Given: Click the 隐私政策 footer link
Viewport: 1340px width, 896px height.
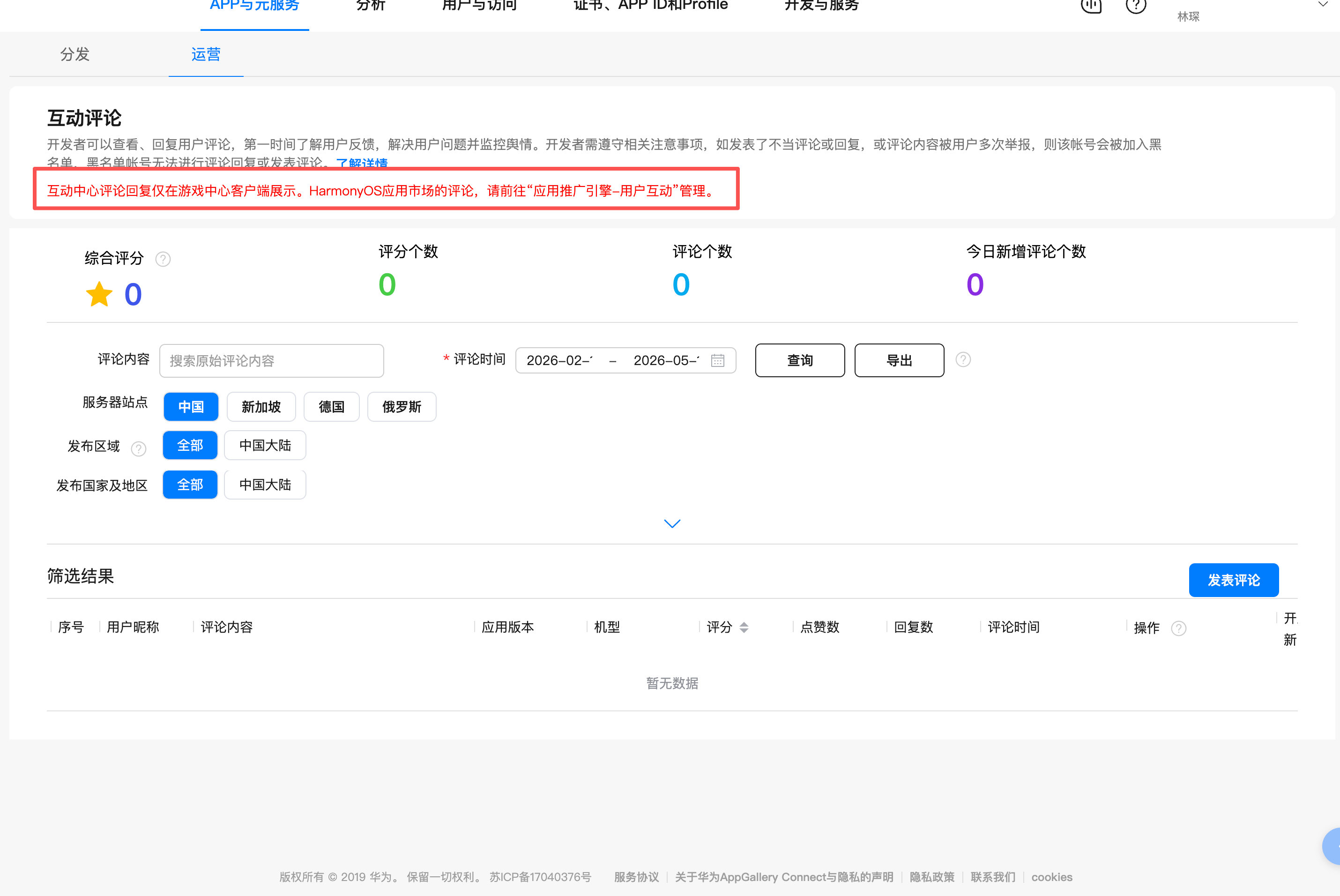Looking at the screenshot, I should [931, 877].
